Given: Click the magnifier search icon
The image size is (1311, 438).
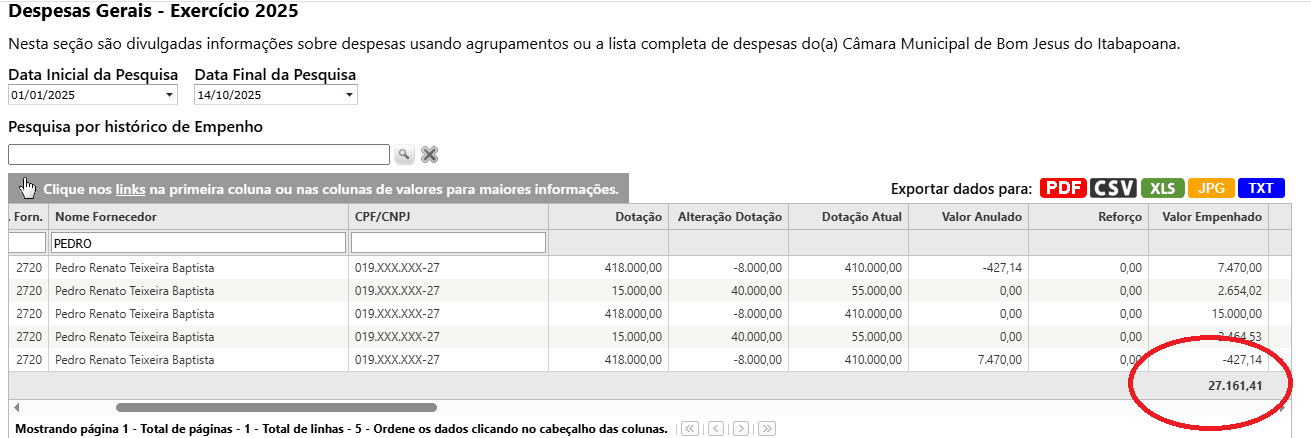Looking at the screenshot, I should coord(403,155).
